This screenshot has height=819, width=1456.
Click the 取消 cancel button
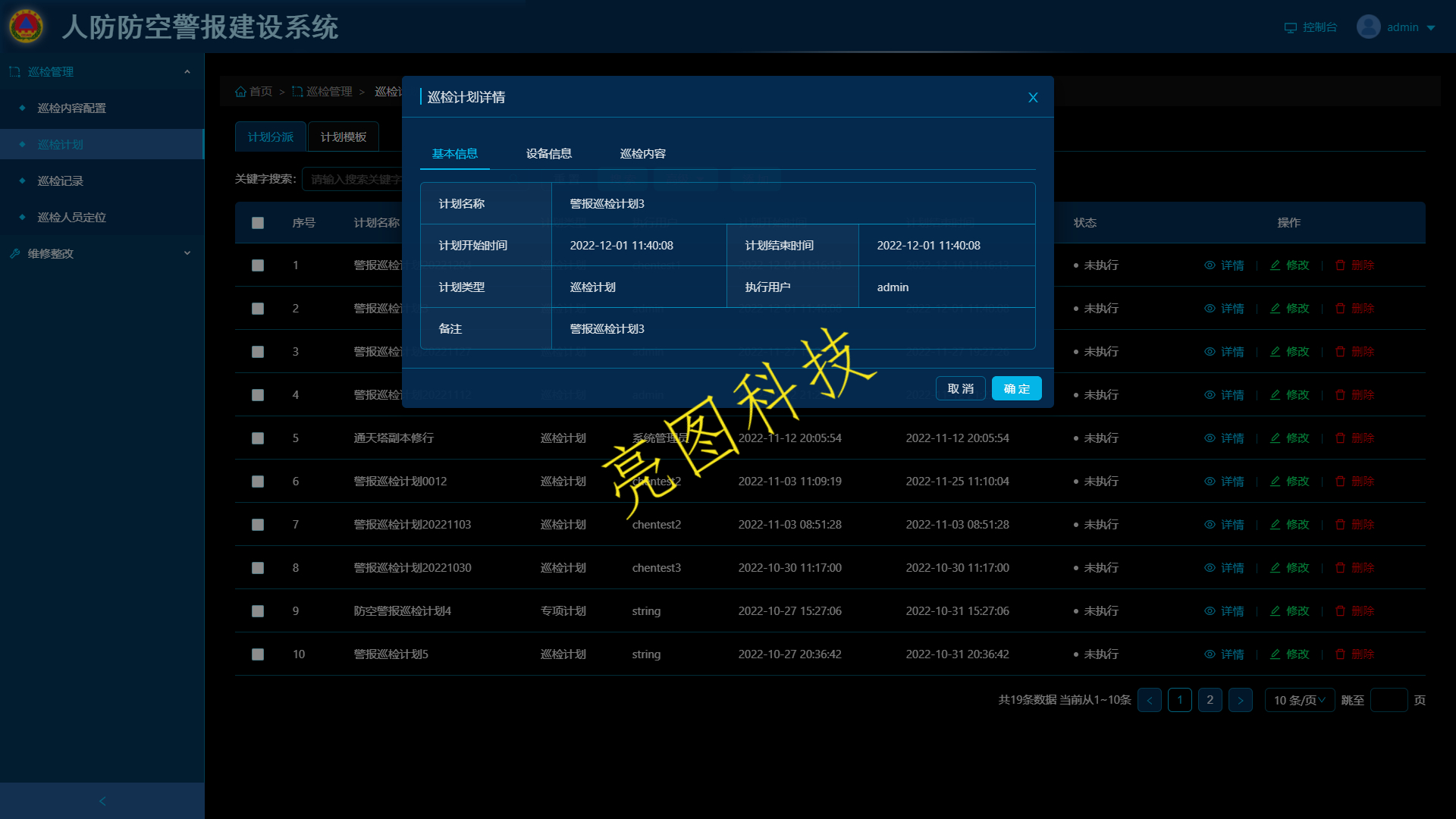coord(960,389)
